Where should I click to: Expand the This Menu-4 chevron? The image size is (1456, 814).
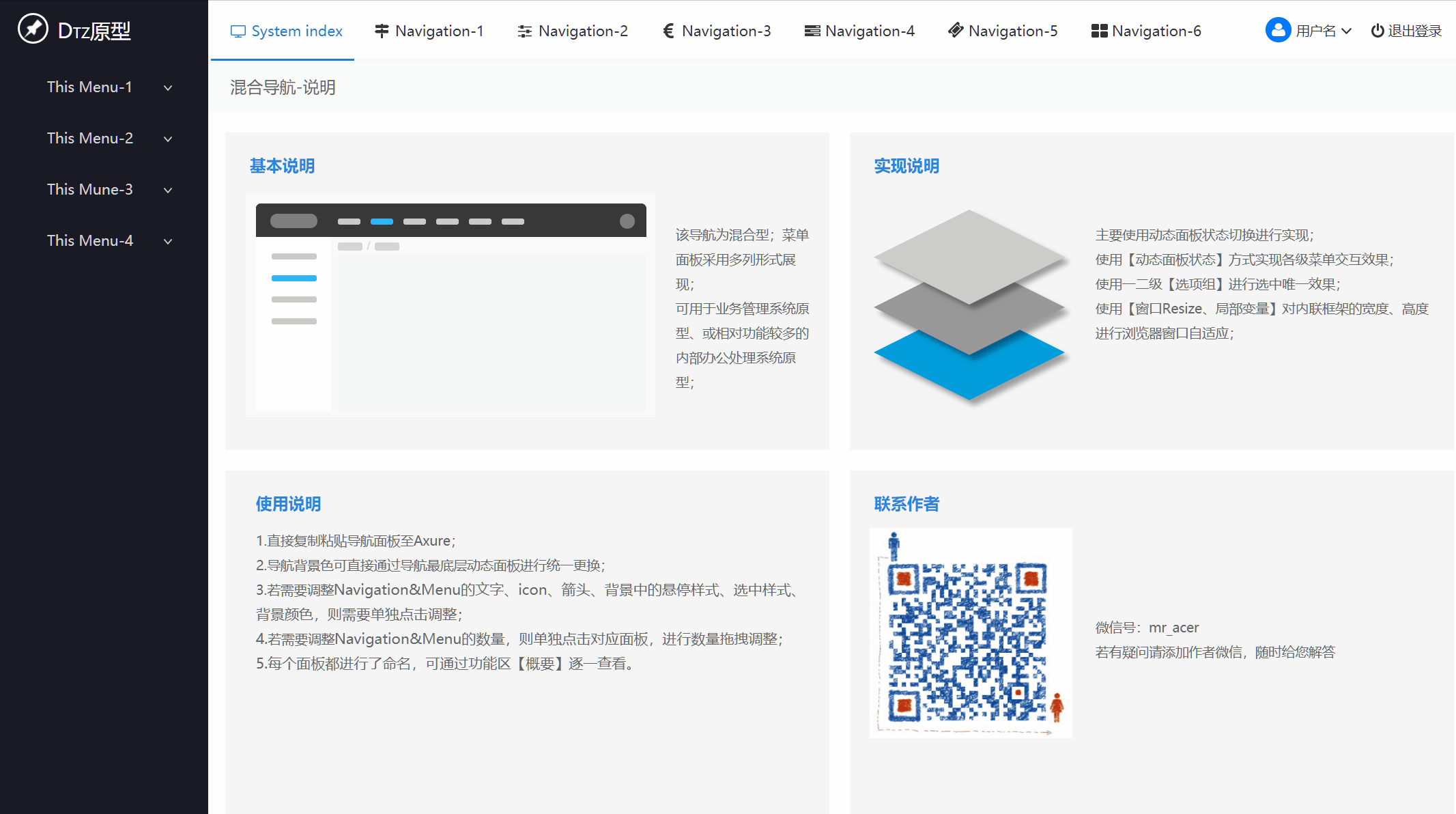pos(168,242)
